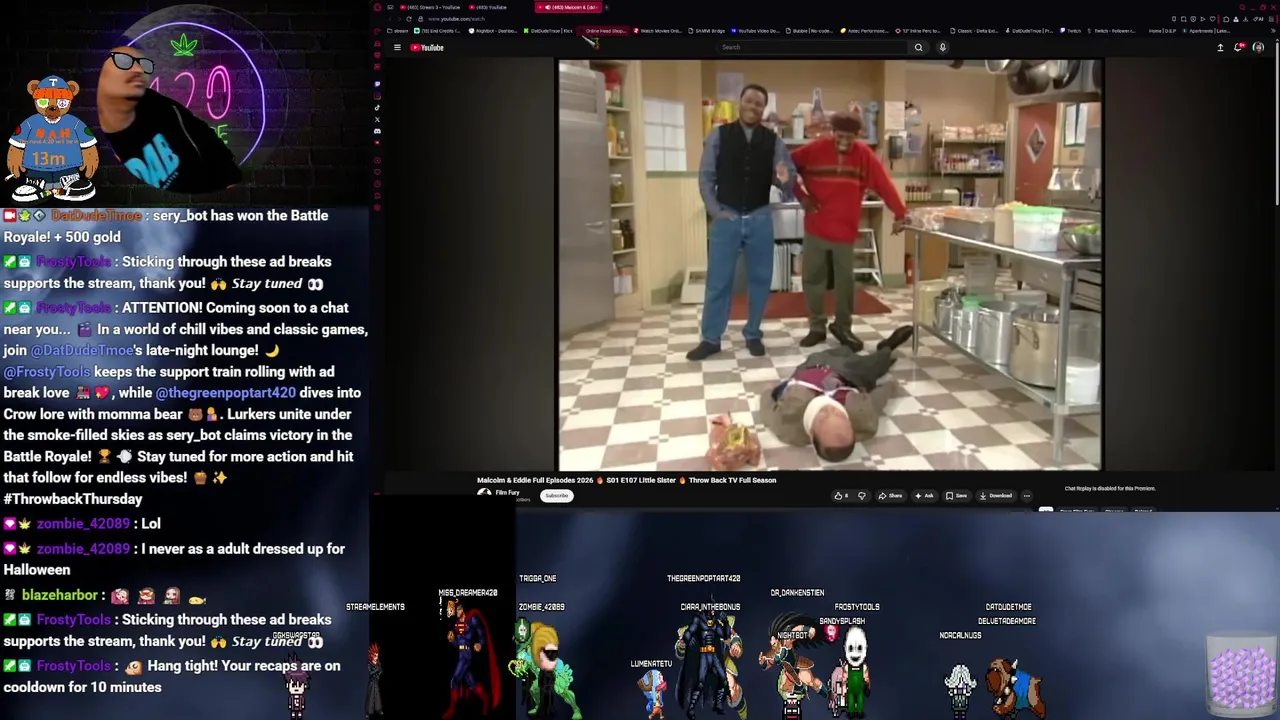
Task: Open the YouTube Create upload icon
Action: (1220, 47)
